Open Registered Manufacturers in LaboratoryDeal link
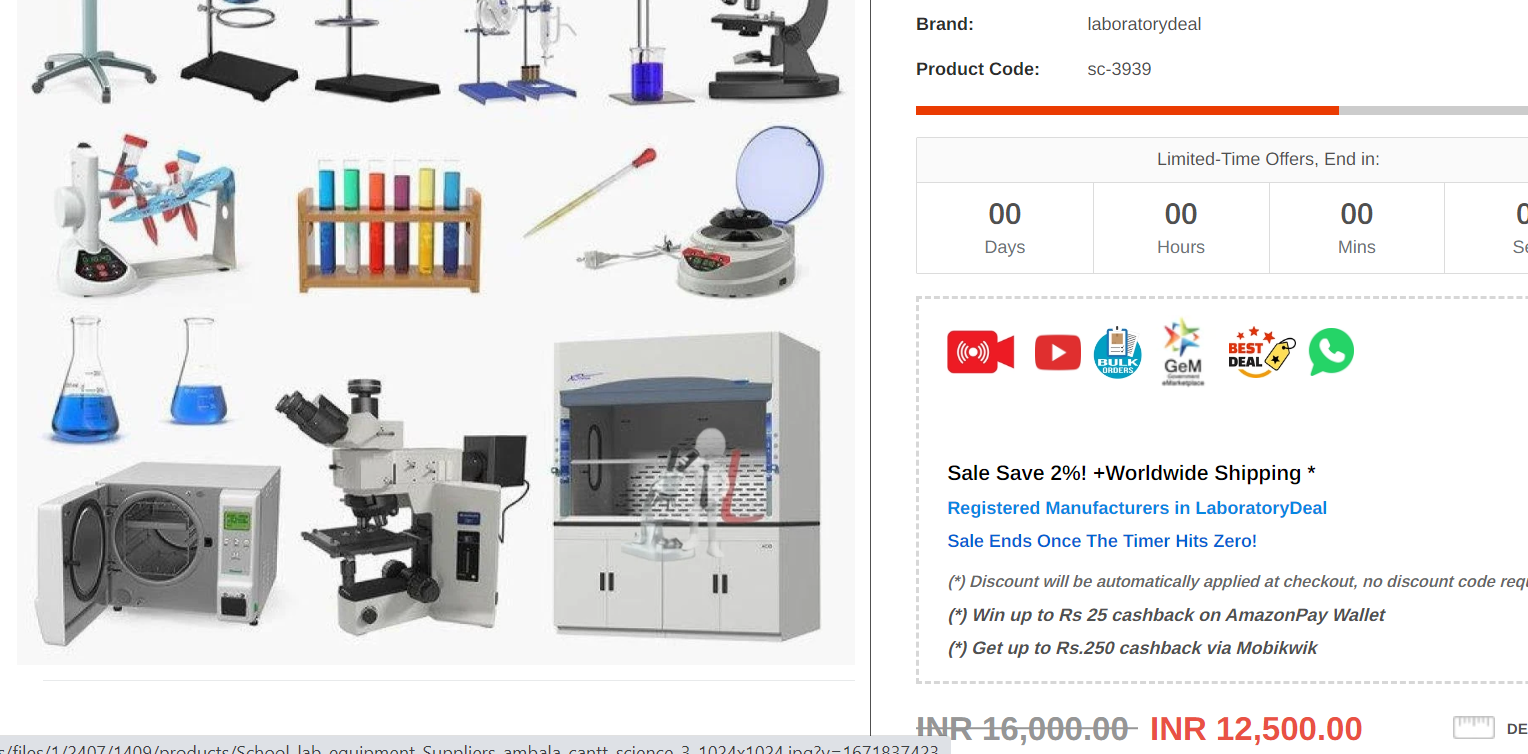1528x754 pixels. [1137, 508]
